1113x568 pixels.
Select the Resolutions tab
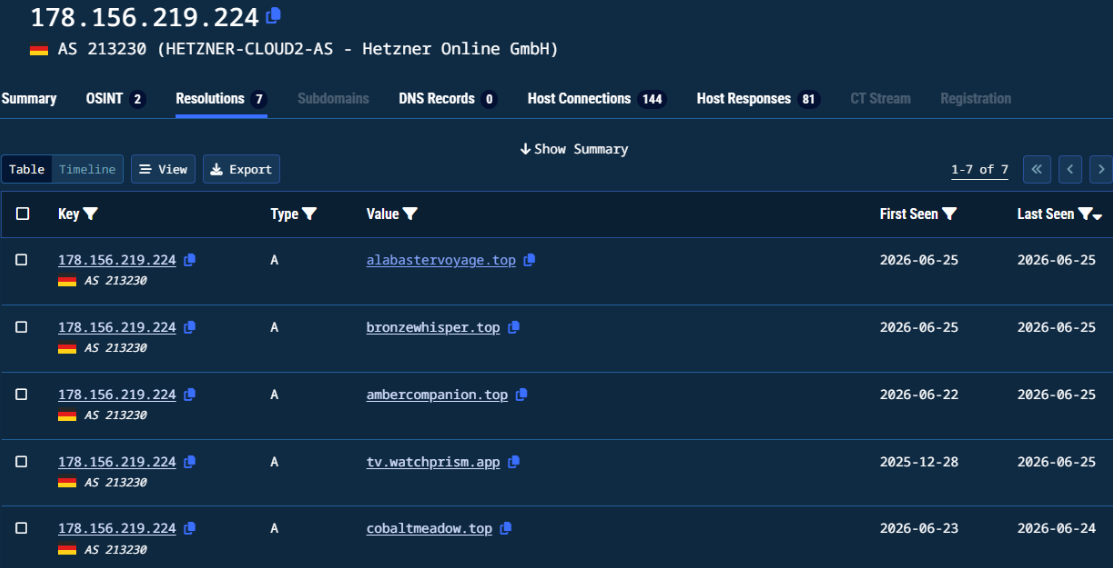pos(221,99)
